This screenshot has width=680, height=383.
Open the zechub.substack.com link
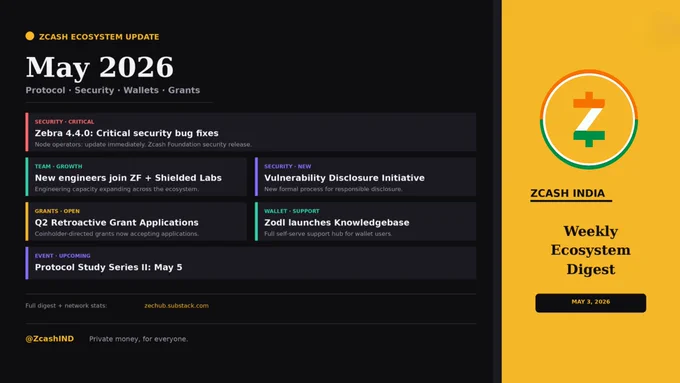coord(177,306)
